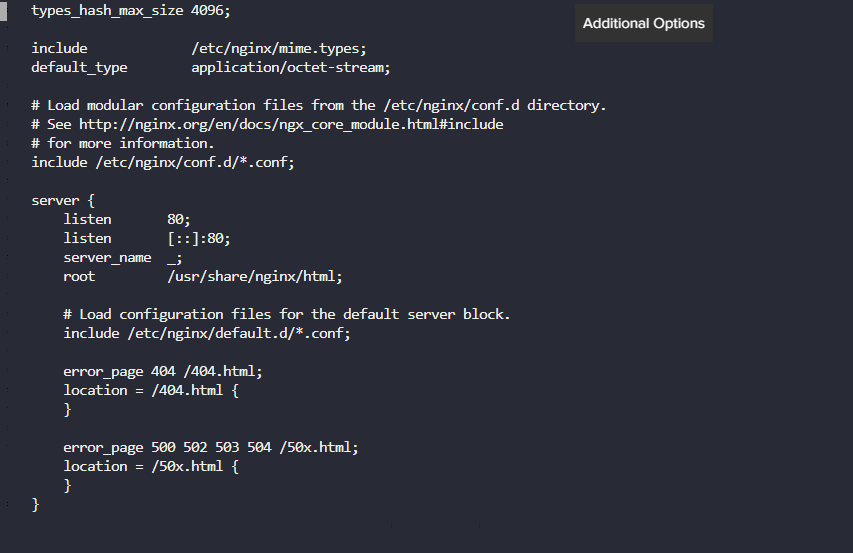Screen dimensions: 853x553
Task: Click the listen [::]:80 line
Action: coord(147,238)
